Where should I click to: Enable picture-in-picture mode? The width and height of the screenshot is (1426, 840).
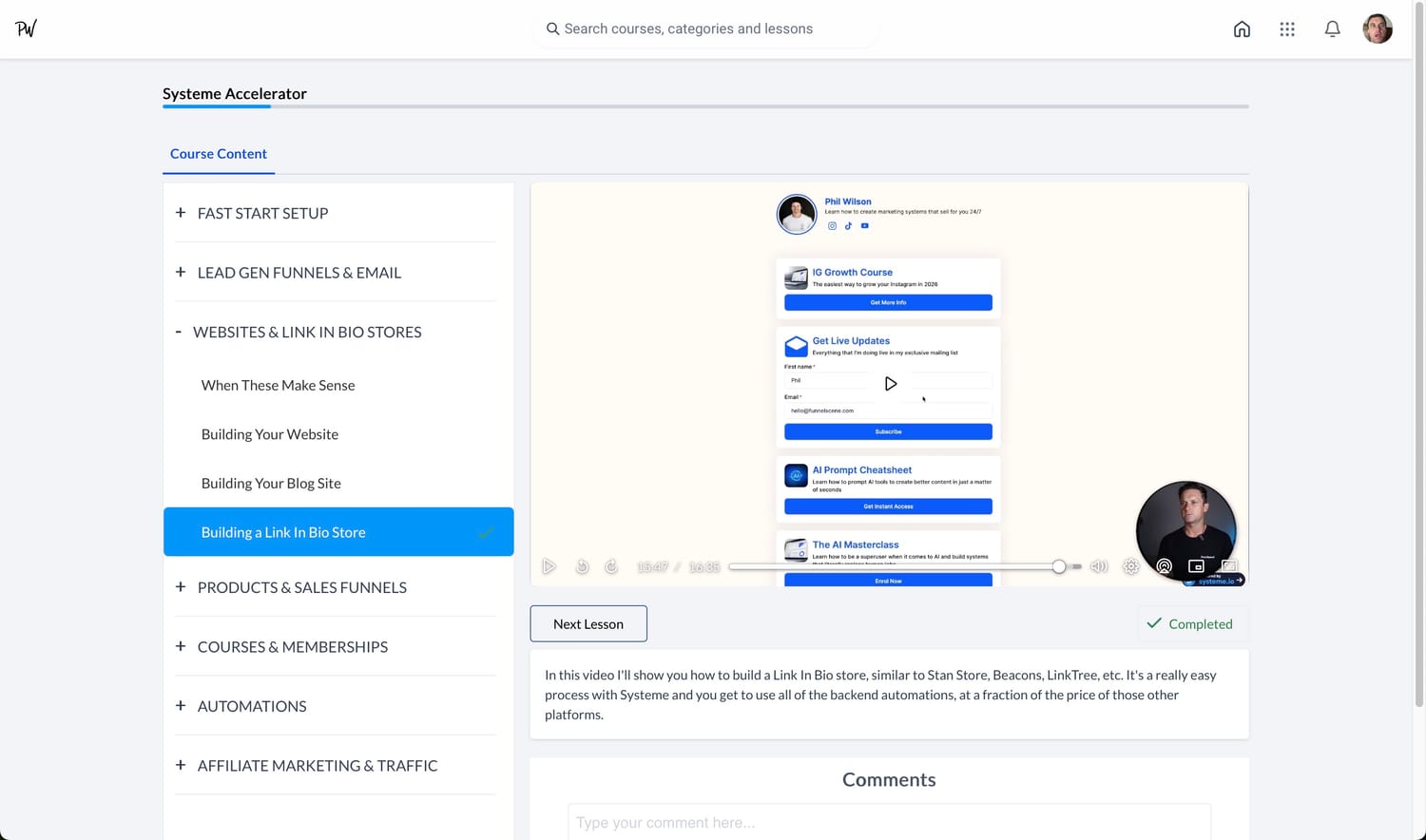click(1196, 566)
